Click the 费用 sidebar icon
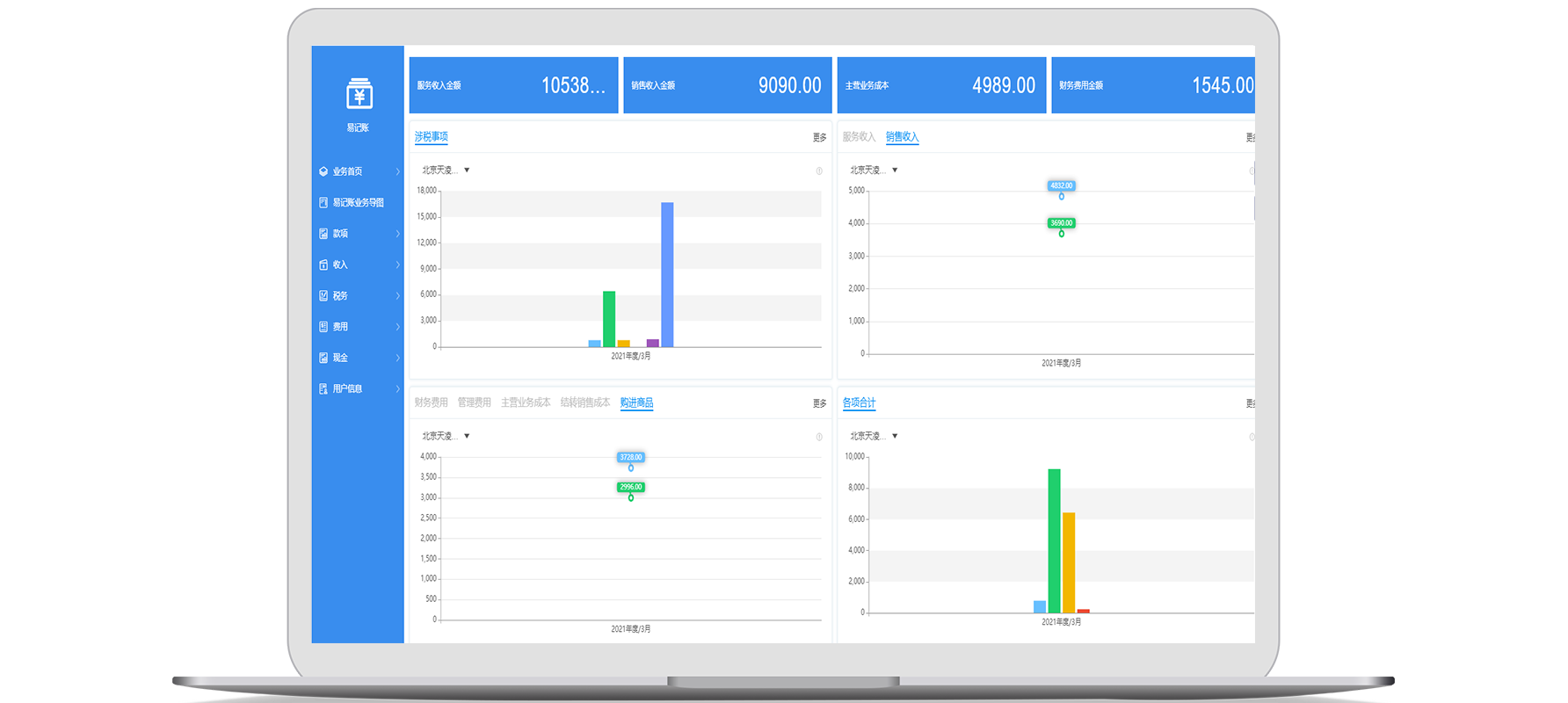The image size is (1568, 703). click(x=323, y=327)
